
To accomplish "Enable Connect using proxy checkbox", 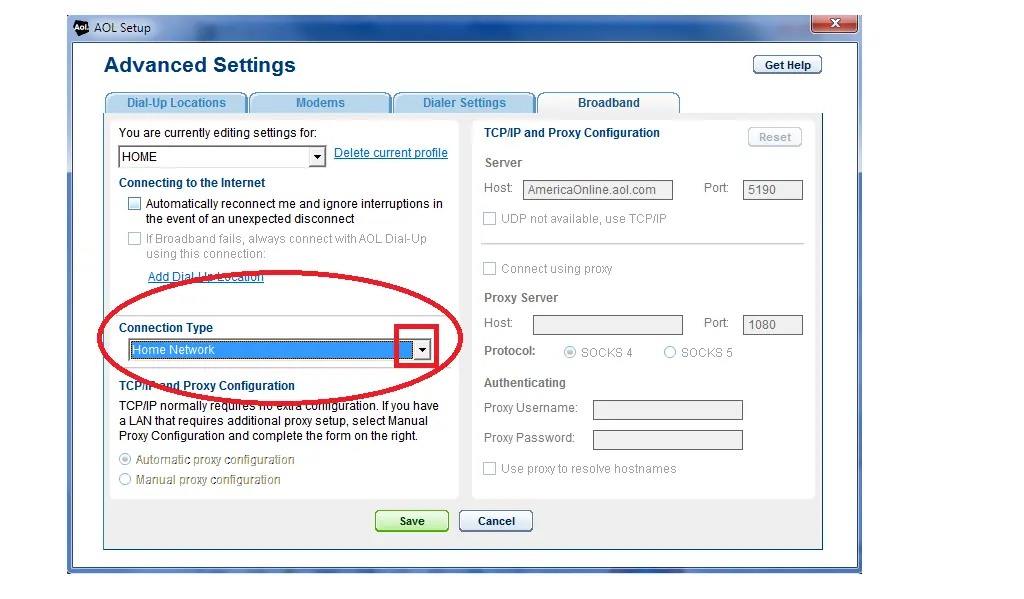I will coord(489,268).
